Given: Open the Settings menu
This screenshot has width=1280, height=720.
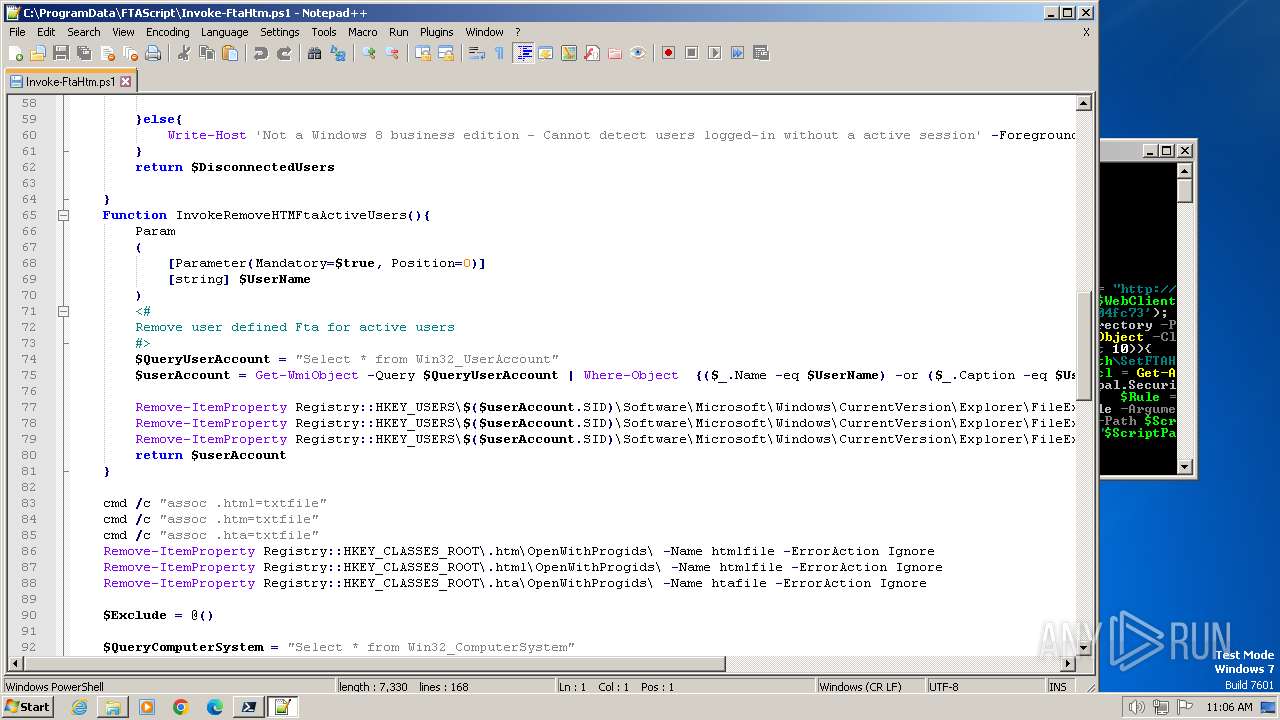Looking at the screenshot, I should click(279, 32).
